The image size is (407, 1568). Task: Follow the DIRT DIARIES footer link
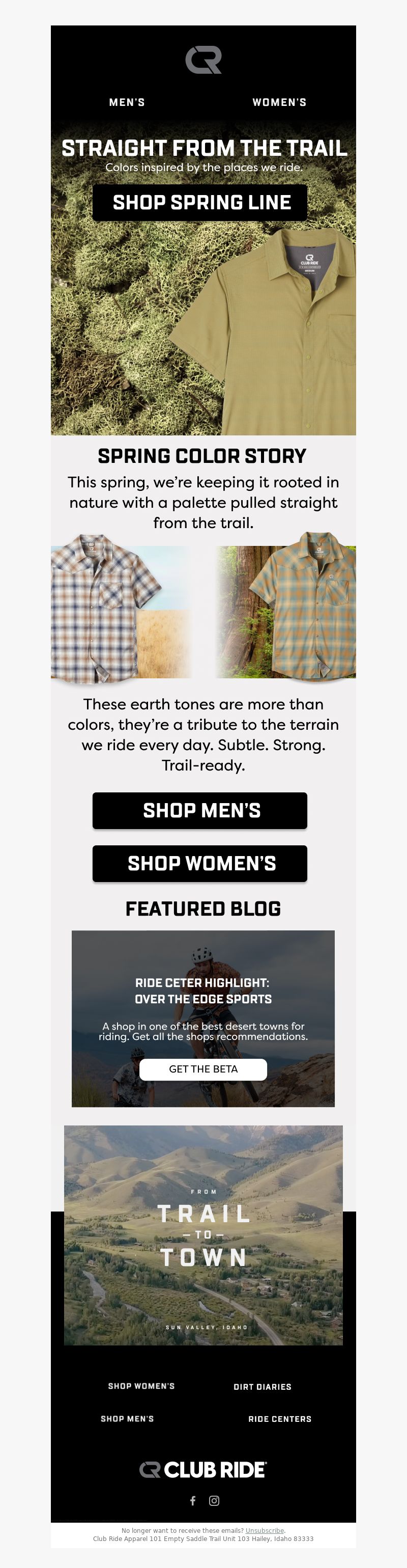pos(262,1387)
